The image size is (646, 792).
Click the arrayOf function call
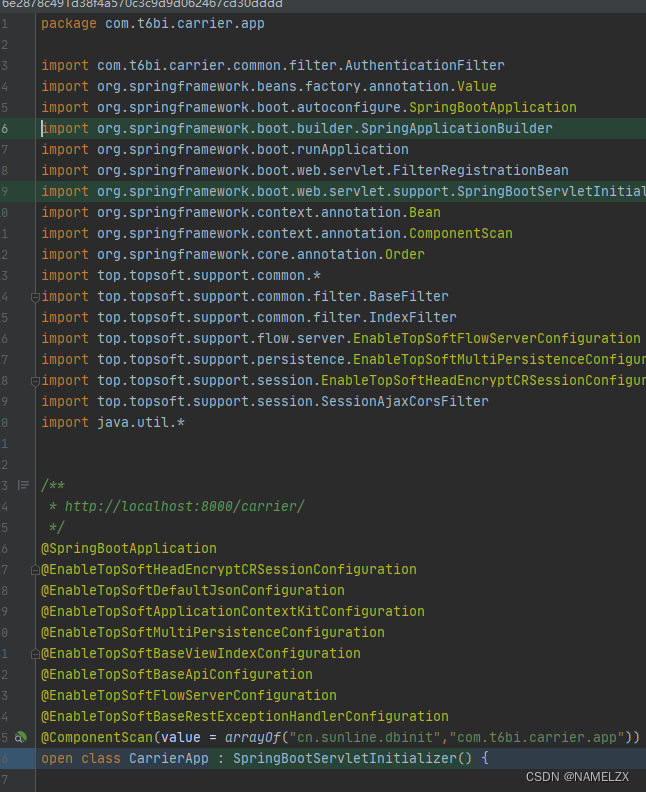pyautogui.click(x=250, y=738)
